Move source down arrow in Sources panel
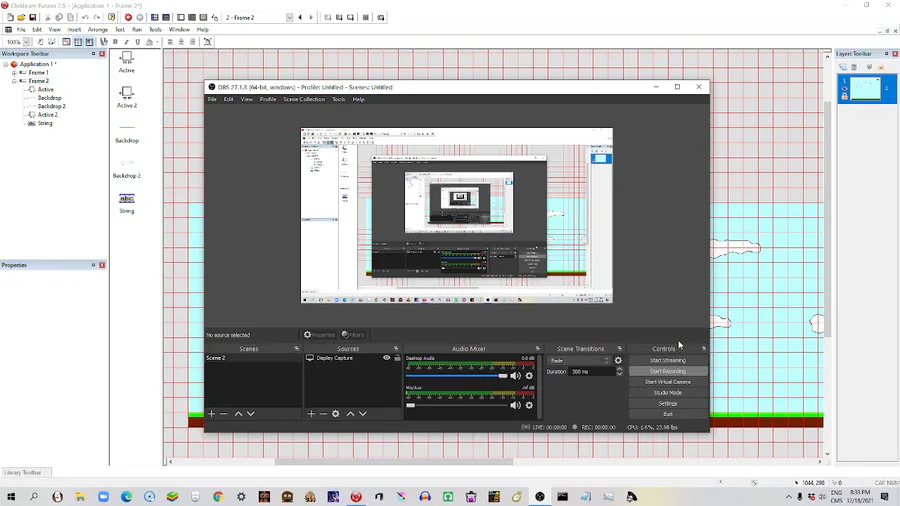This screenshot has height=506, width=900. click(363, 414)
